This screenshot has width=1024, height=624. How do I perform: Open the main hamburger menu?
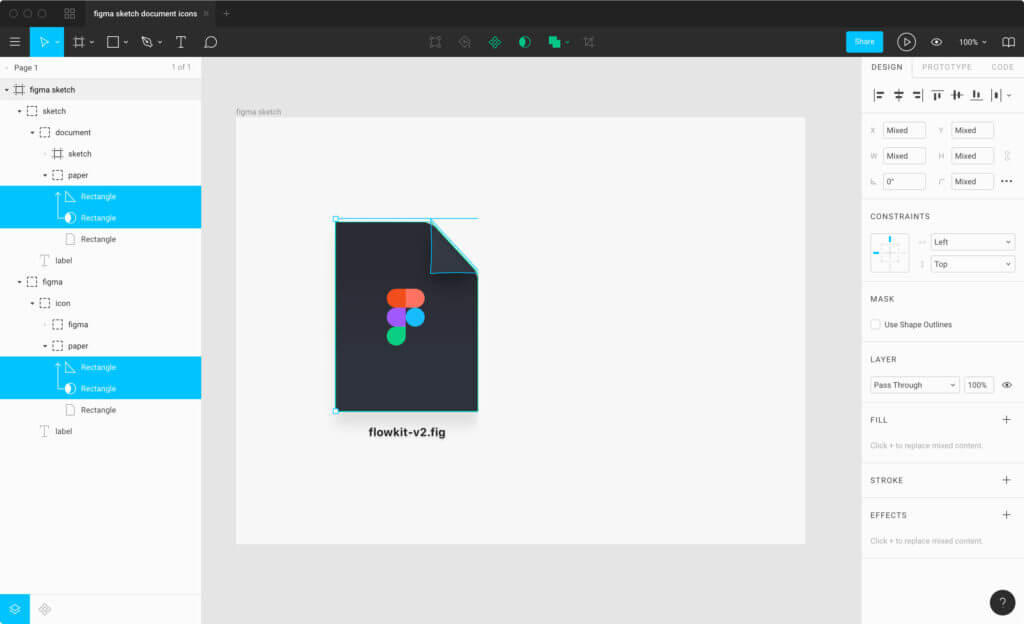14,42
